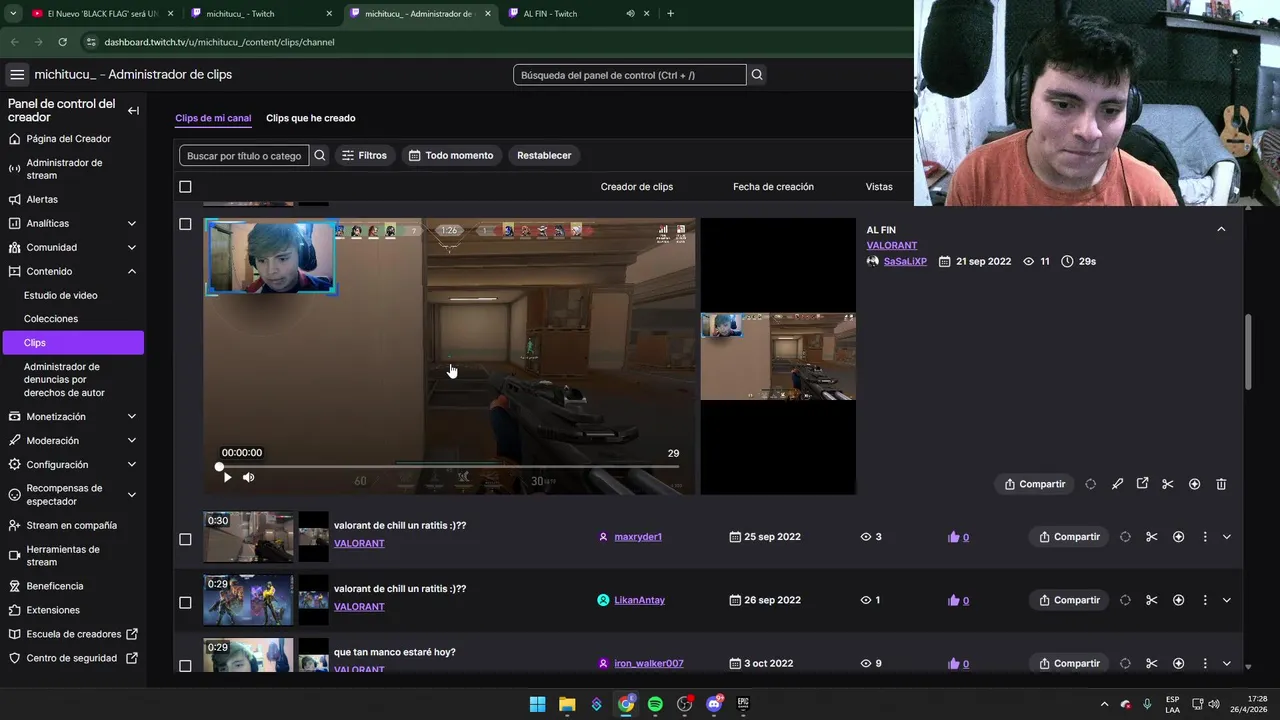Viewport: 1280px width, 720px height.
Task: Click scissors icon in maxryder1 clip row
Action: (x=1151, y=537)
